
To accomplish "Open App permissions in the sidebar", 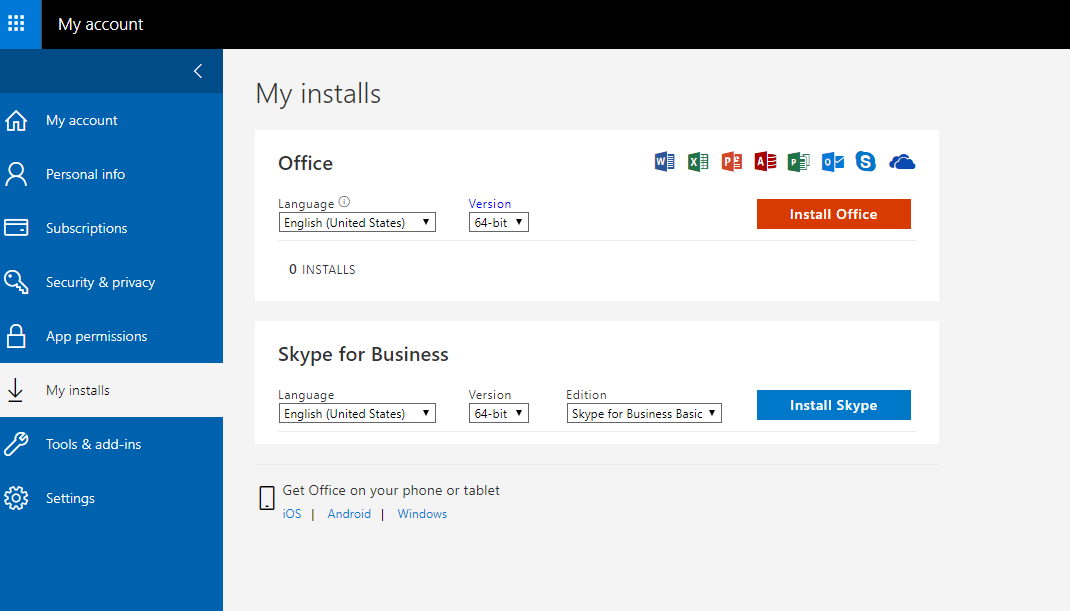I will [111, 336].
